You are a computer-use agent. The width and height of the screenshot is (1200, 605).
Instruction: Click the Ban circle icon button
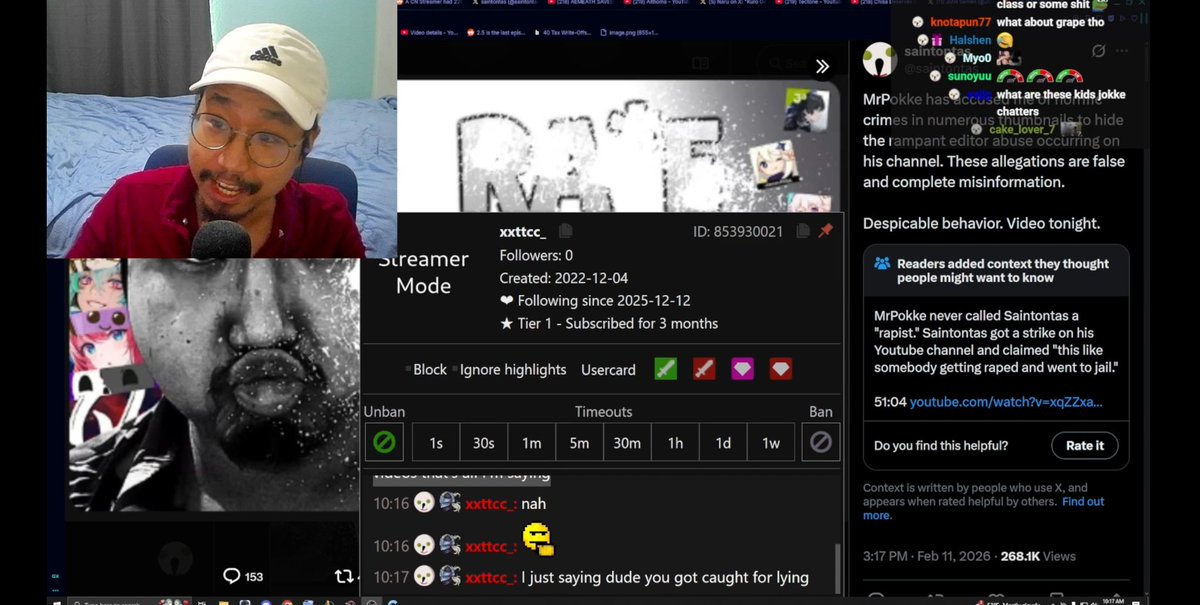click(821, 442)
